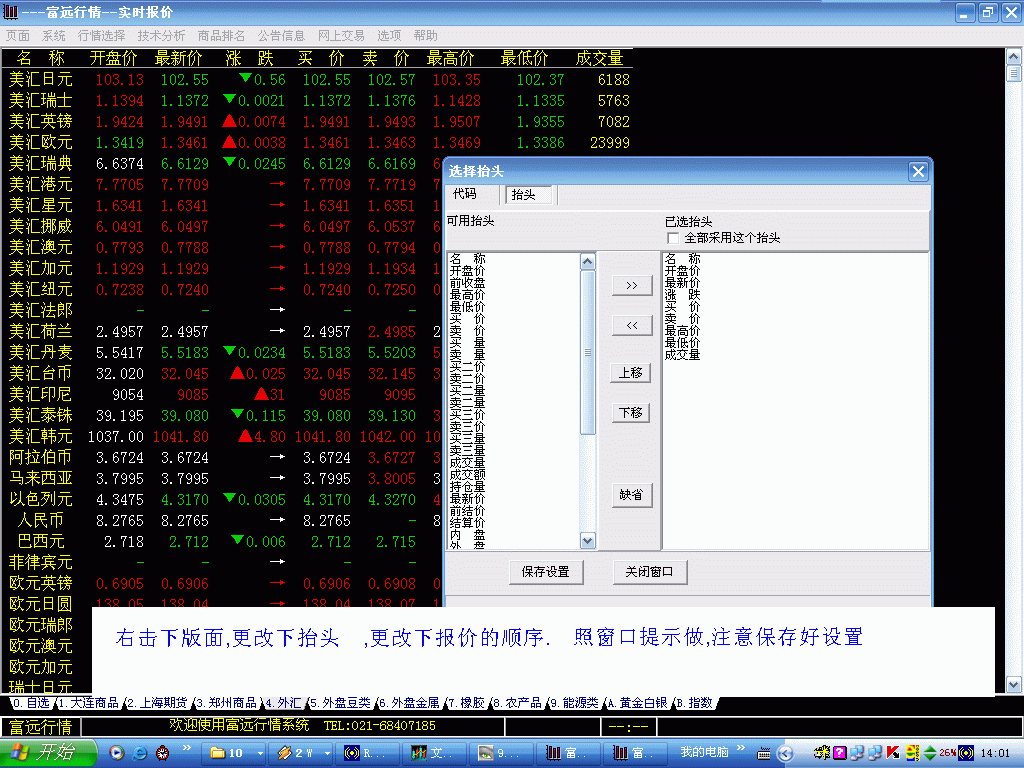Launch media player from quick launch
Screen dimensions: 1024x768
point(116,753)
